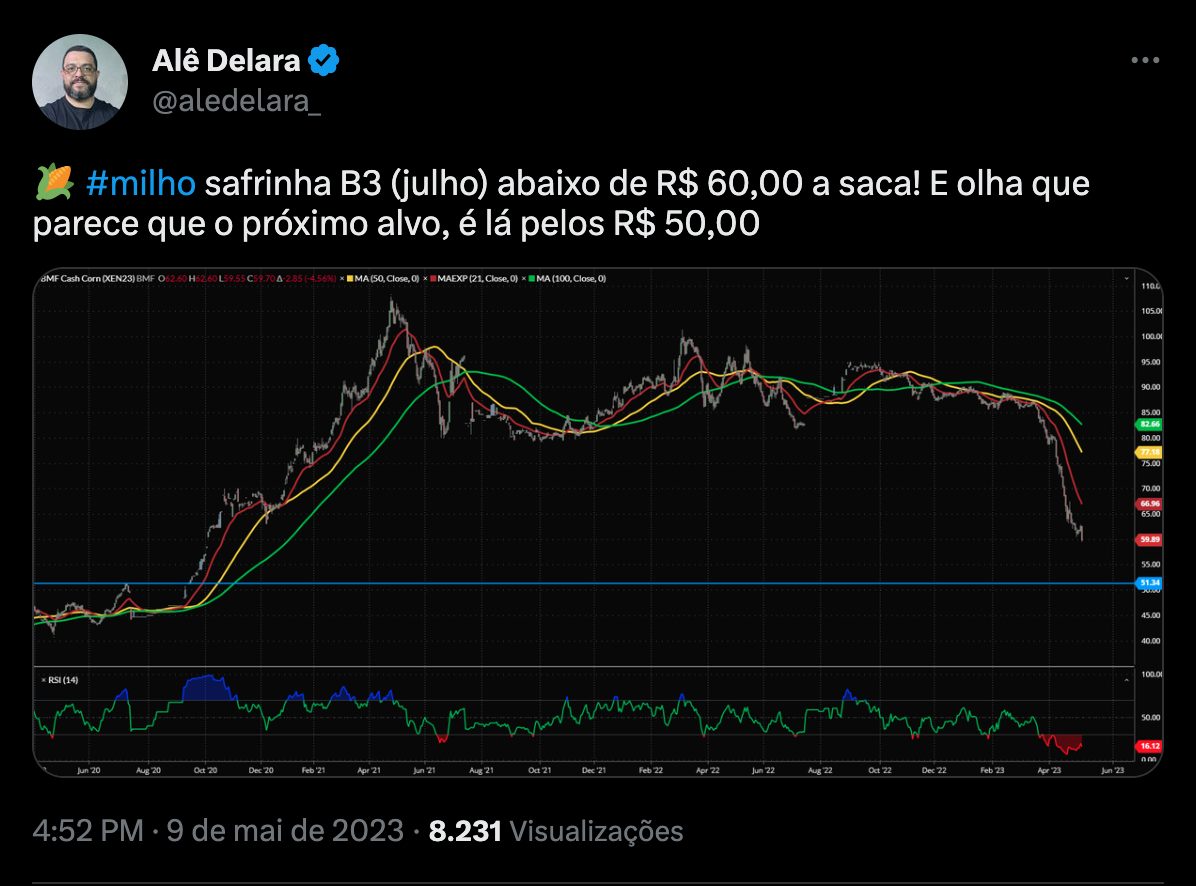1196x886 pixels.
Task: Click the red MAEXP 21 color swatch
Action: [x=433, y=279]
